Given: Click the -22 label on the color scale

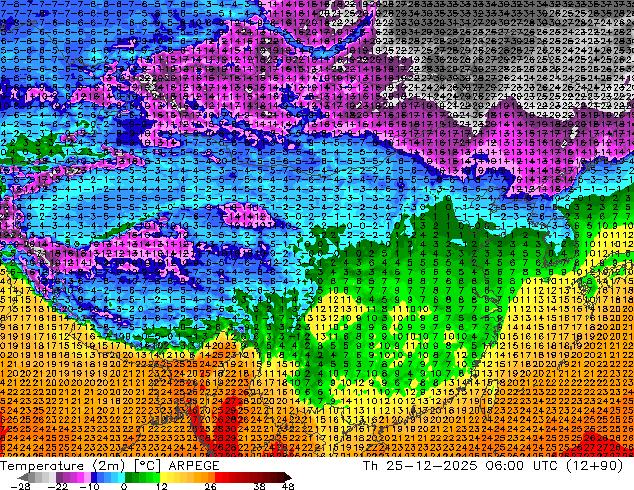Looking at the screenshot, I should [x=58, y=486].
